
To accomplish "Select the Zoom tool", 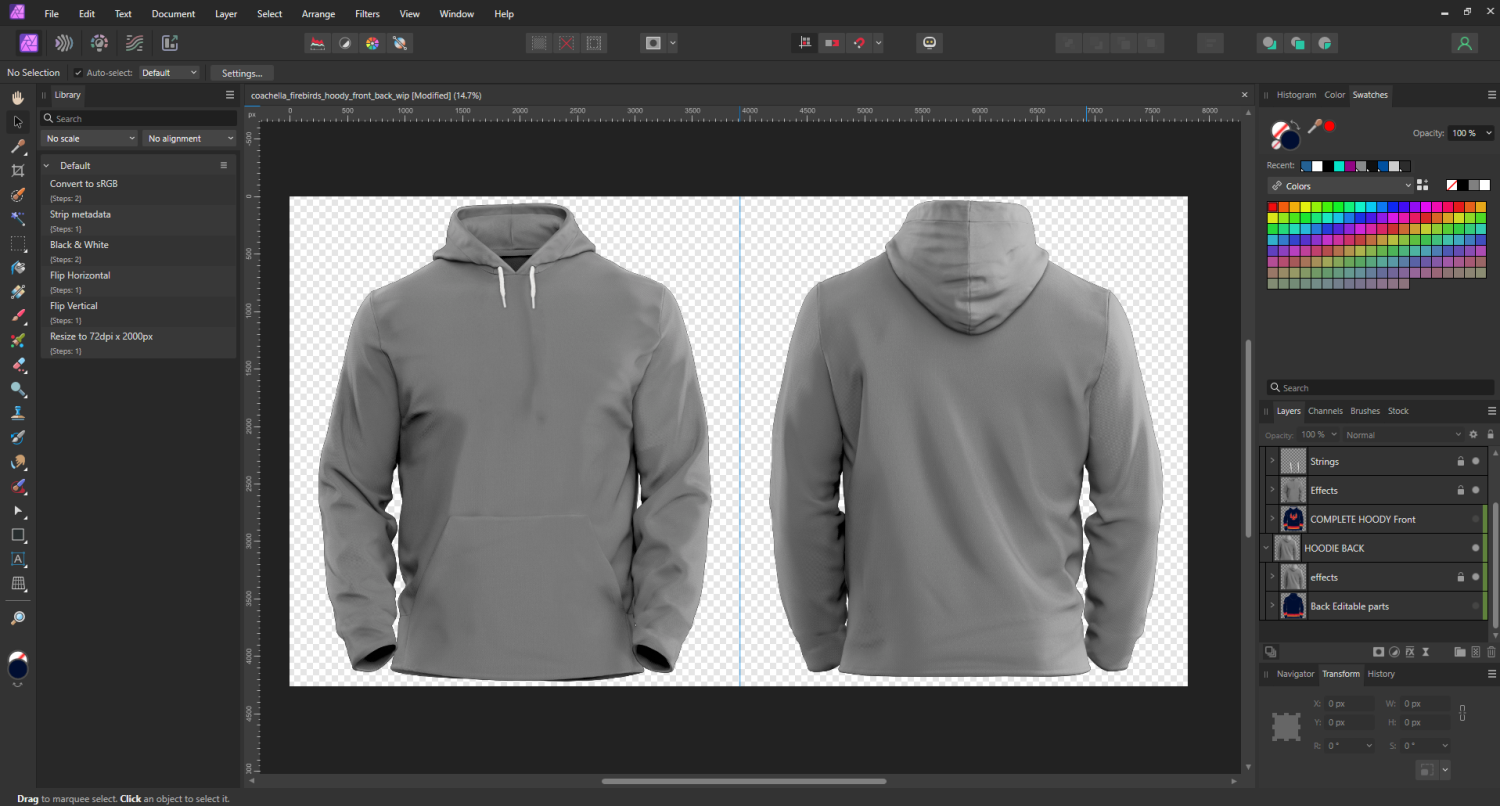I will click(x=17, y=617).
